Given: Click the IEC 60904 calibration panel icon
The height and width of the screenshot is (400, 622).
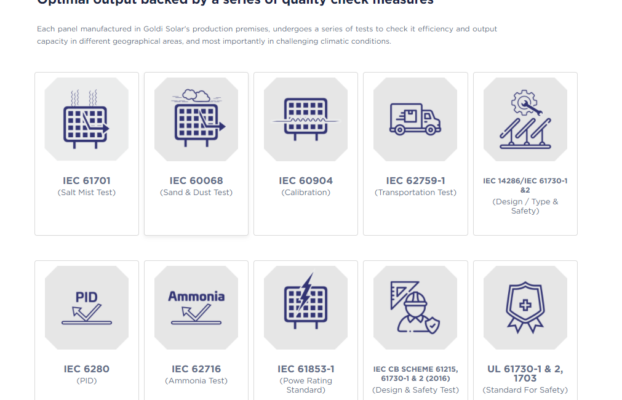Looking at the screenshot, I should coord(305,119).
